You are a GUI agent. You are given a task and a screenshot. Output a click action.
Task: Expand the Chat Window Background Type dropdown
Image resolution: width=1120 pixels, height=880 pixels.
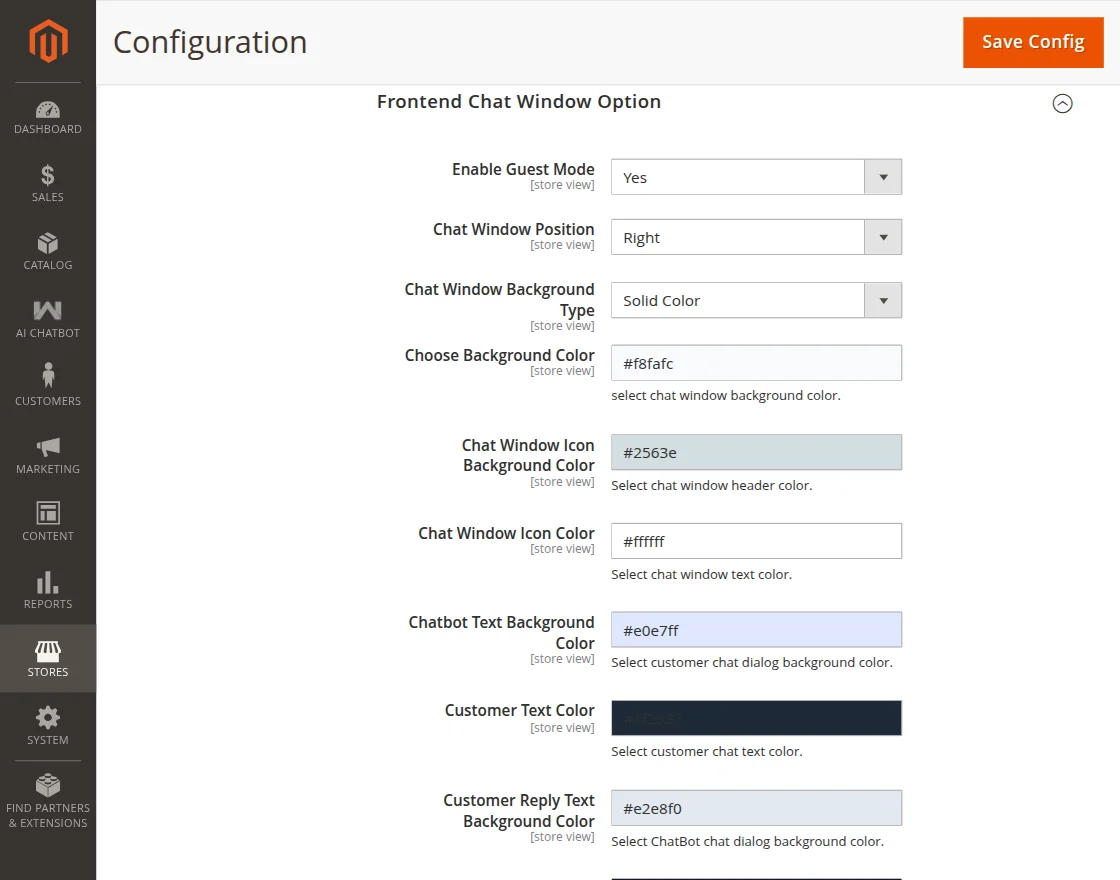[881, 300]
